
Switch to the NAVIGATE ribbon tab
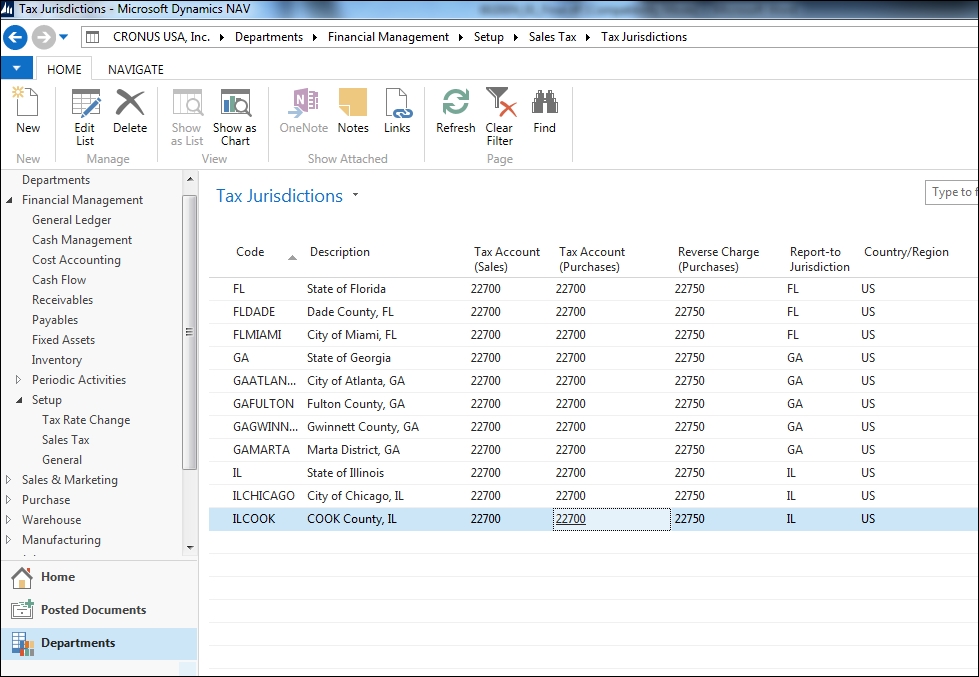[135, 69]
